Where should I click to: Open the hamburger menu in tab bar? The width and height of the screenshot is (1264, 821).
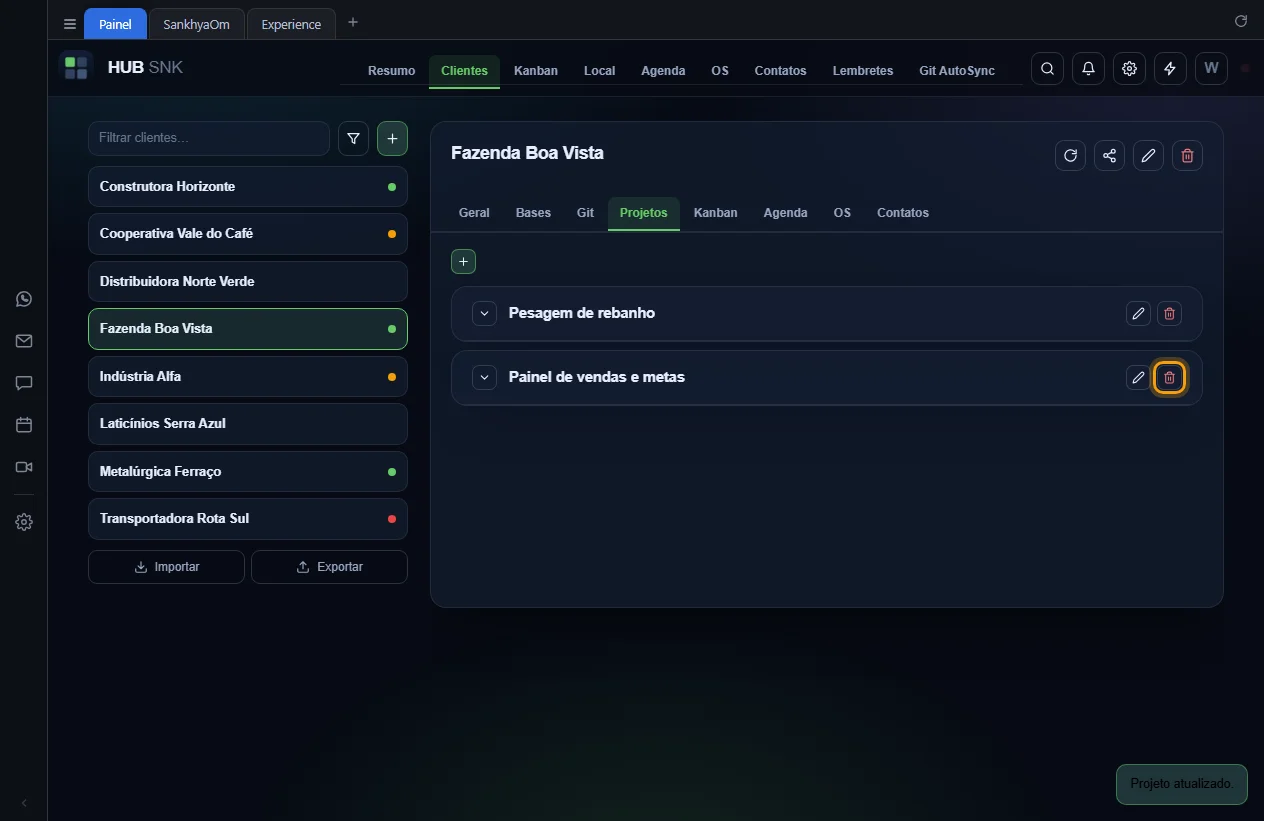pyautogui.click(x=69, y=24)
